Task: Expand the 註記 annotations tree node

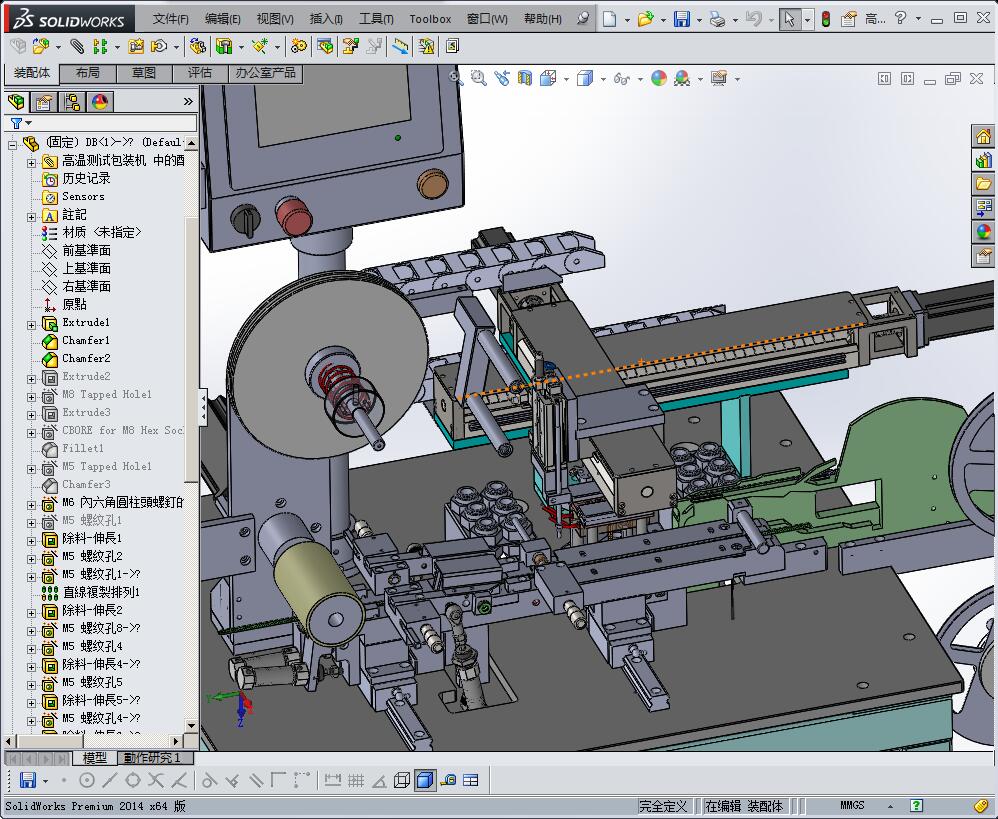Action: [x=31, y=215]
